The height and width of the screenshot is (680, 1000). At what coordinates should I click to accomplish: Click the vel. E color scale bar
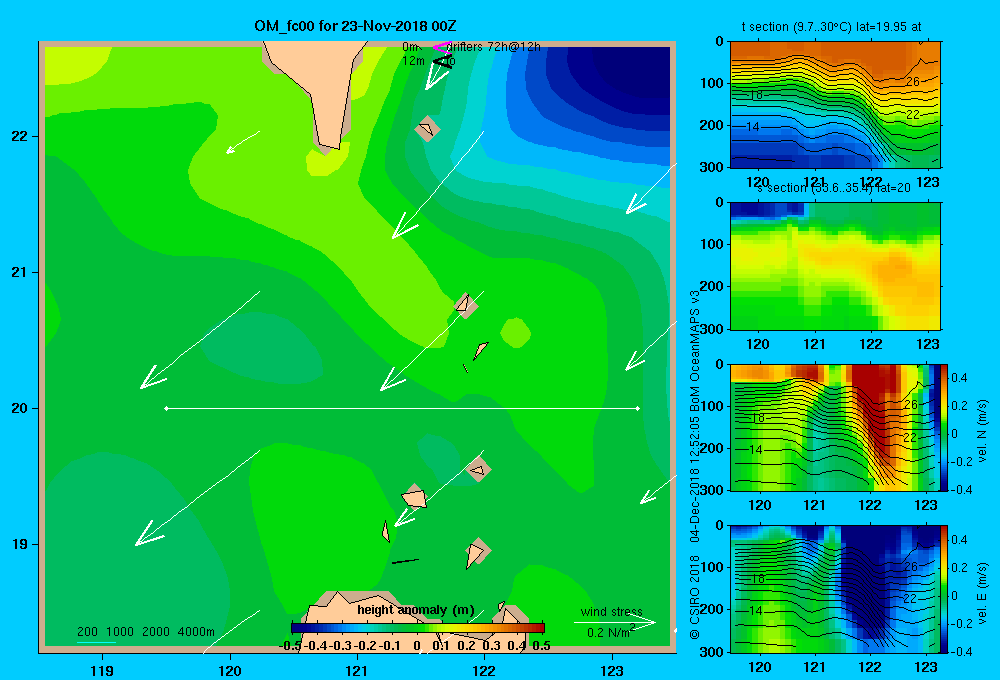945,589
